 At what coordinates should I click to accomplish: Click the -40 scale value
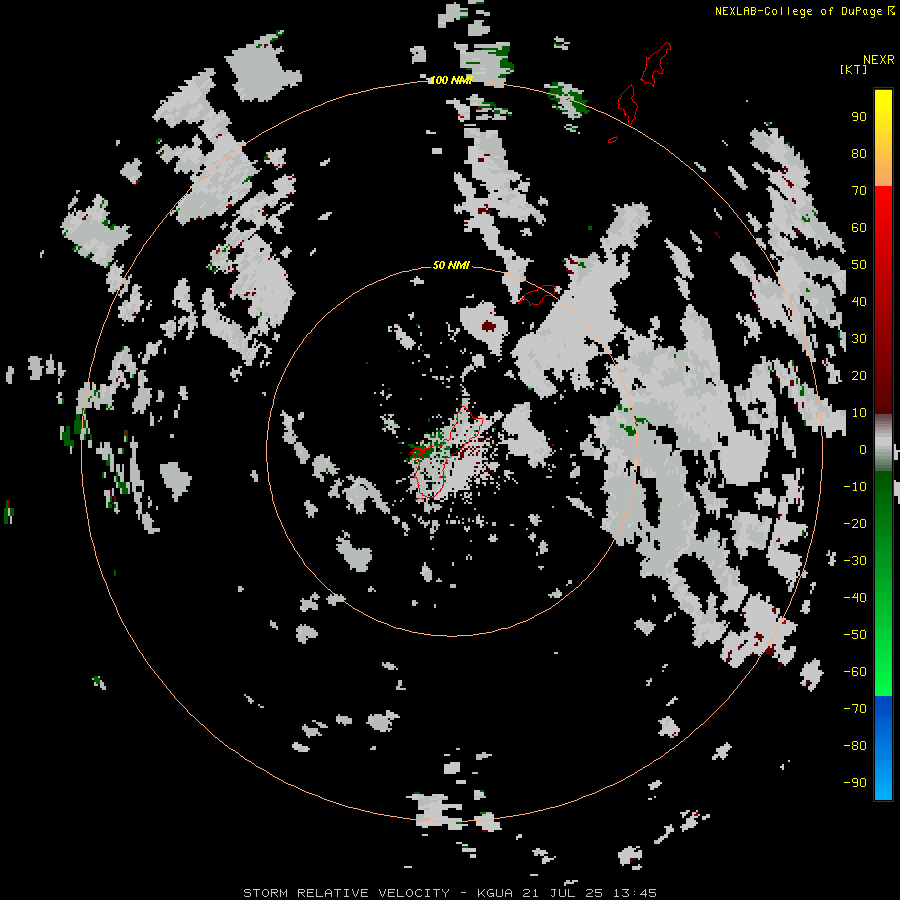pos(855,598)
